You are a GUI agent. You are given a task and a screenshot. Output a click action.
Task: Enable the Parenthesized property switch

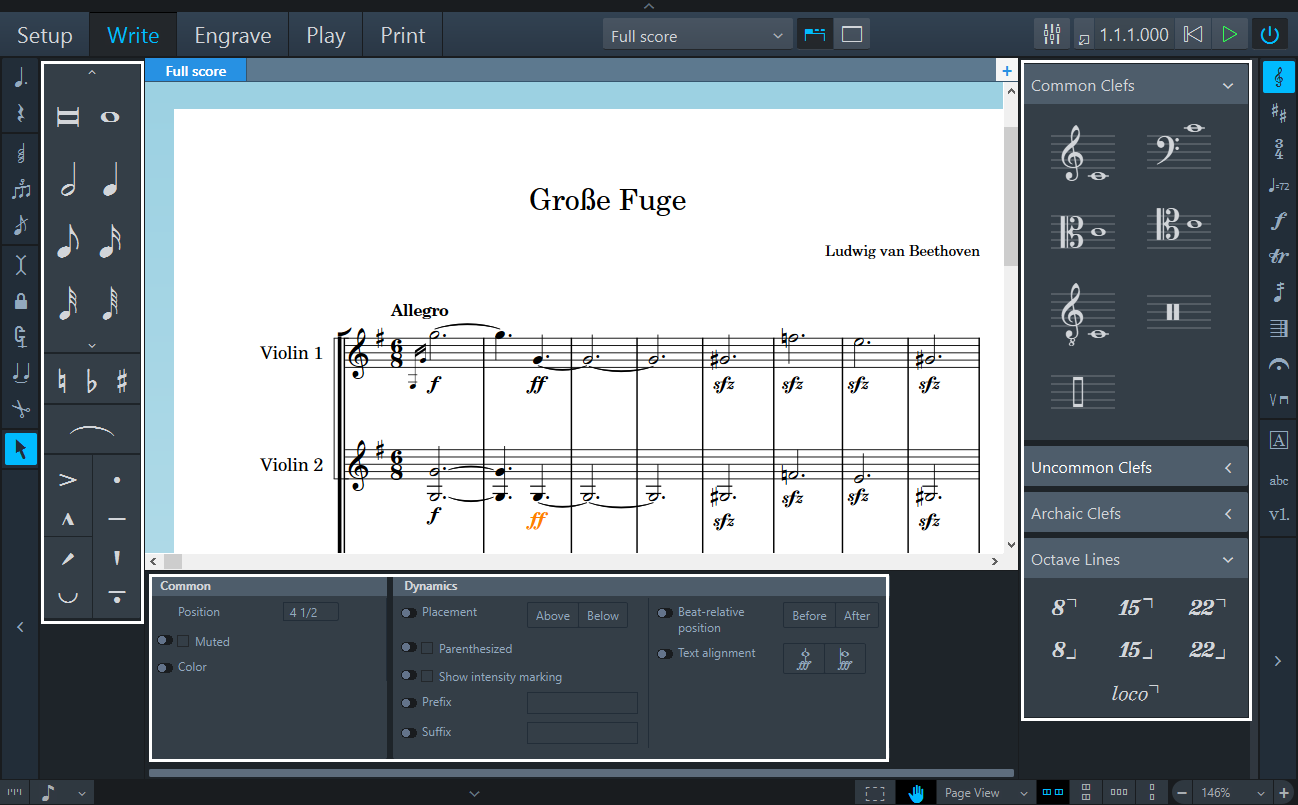409,649
